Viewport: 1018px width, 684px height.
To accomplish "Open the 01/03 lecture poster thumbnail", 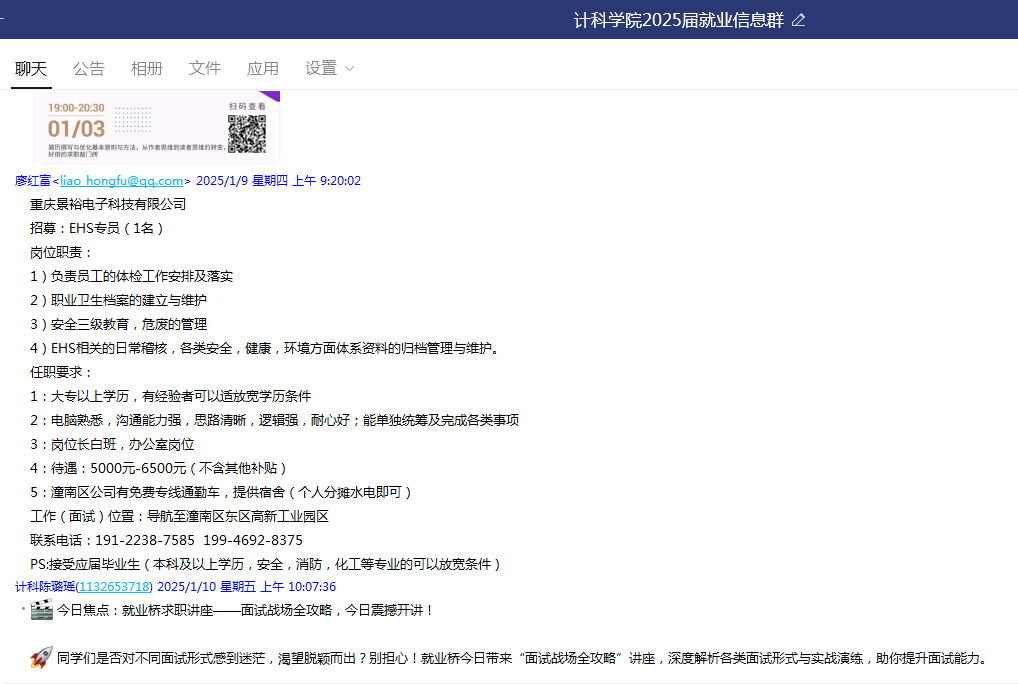I will click(156, 128).
